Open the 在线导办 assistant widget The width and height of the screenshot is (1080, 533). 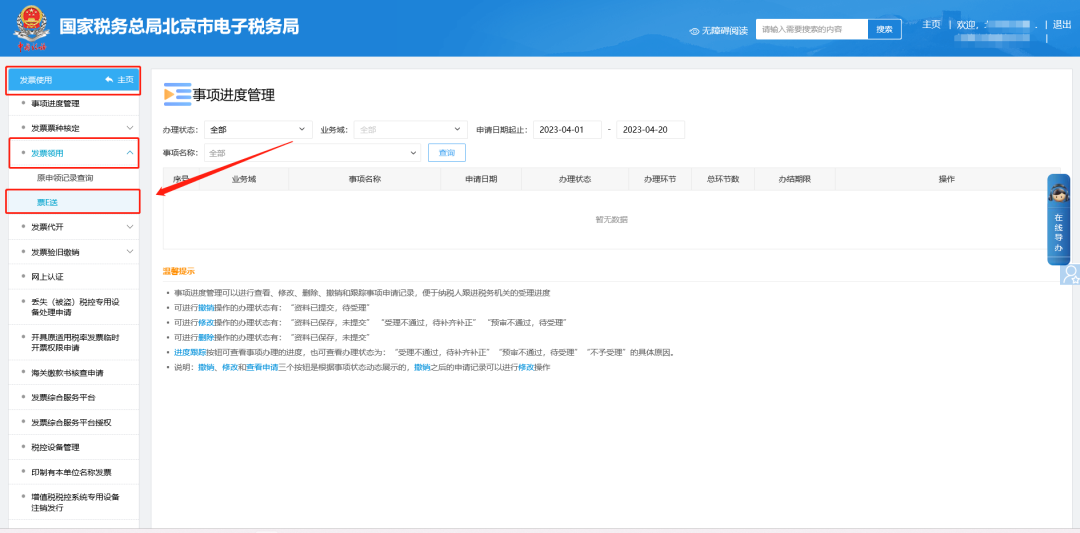point(1059,220)
